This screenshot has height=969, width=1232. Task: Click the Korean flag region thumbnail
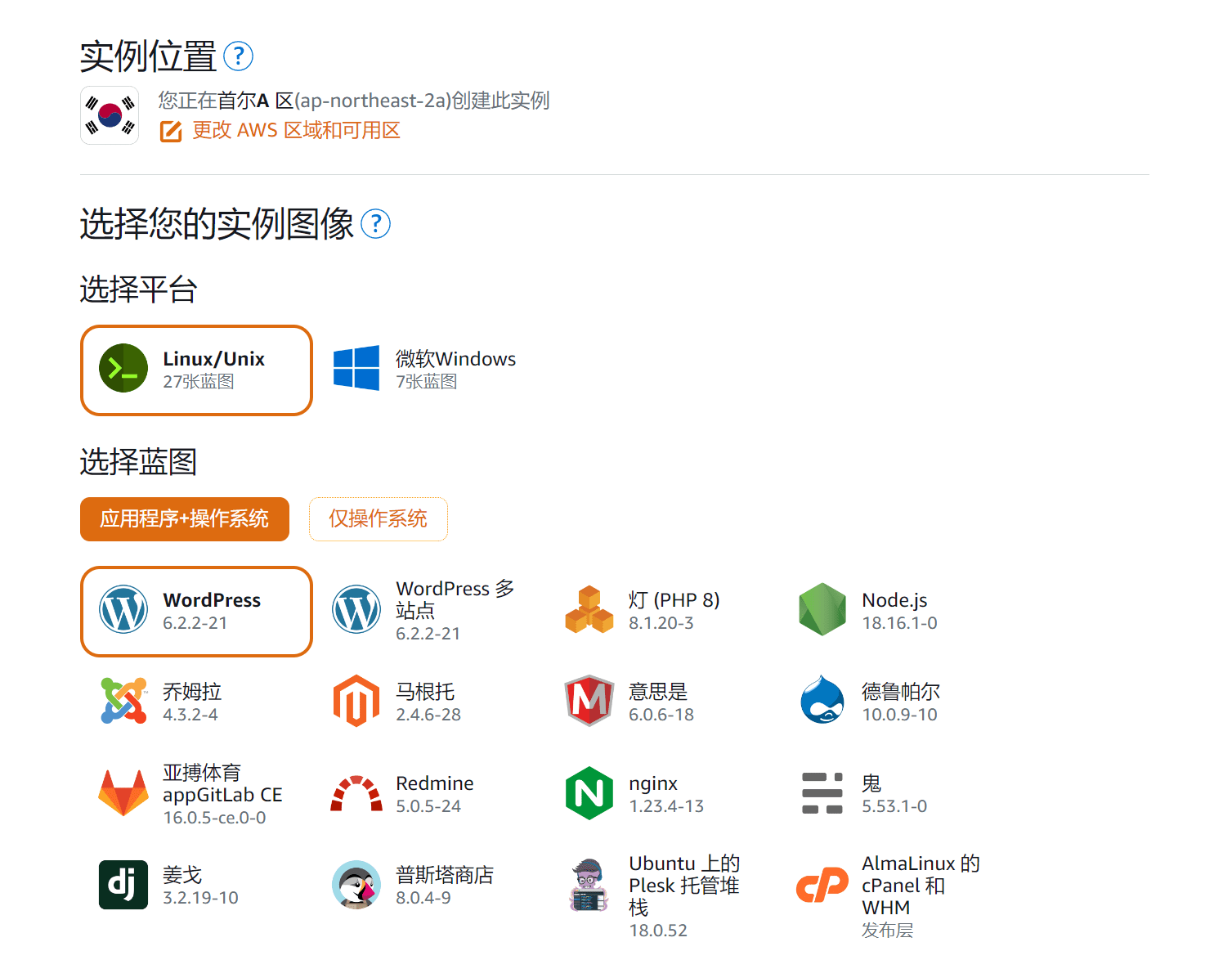(110, 114)
